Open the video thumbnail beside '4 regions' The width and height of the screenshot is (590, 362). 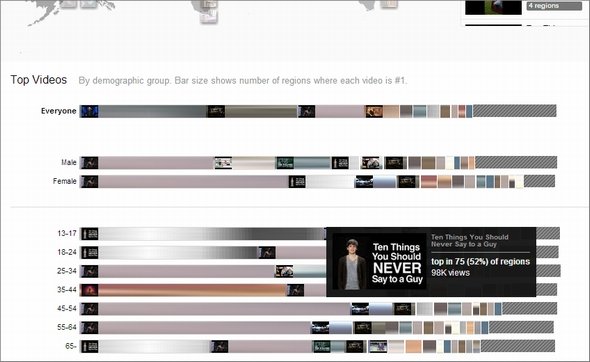click(493, 7)
